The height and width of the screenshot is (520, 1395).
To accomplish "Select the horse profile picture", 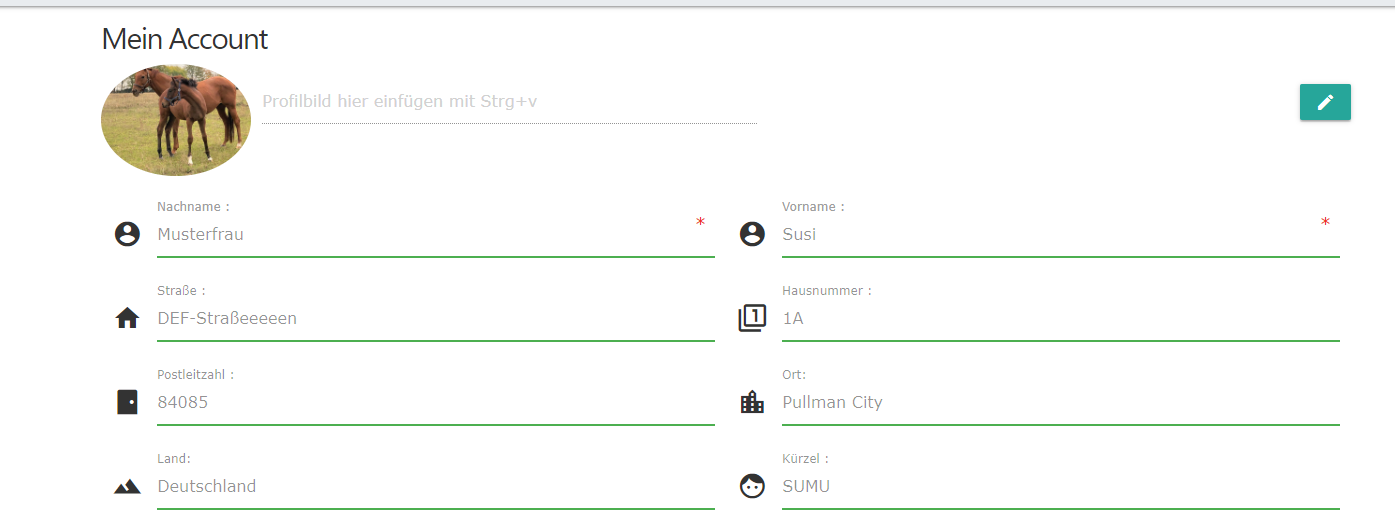I will click(175, 120).
